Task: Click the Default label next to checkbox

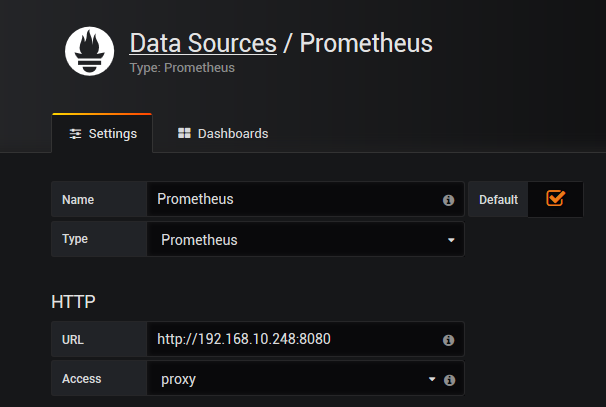Action: click(498, 200)
